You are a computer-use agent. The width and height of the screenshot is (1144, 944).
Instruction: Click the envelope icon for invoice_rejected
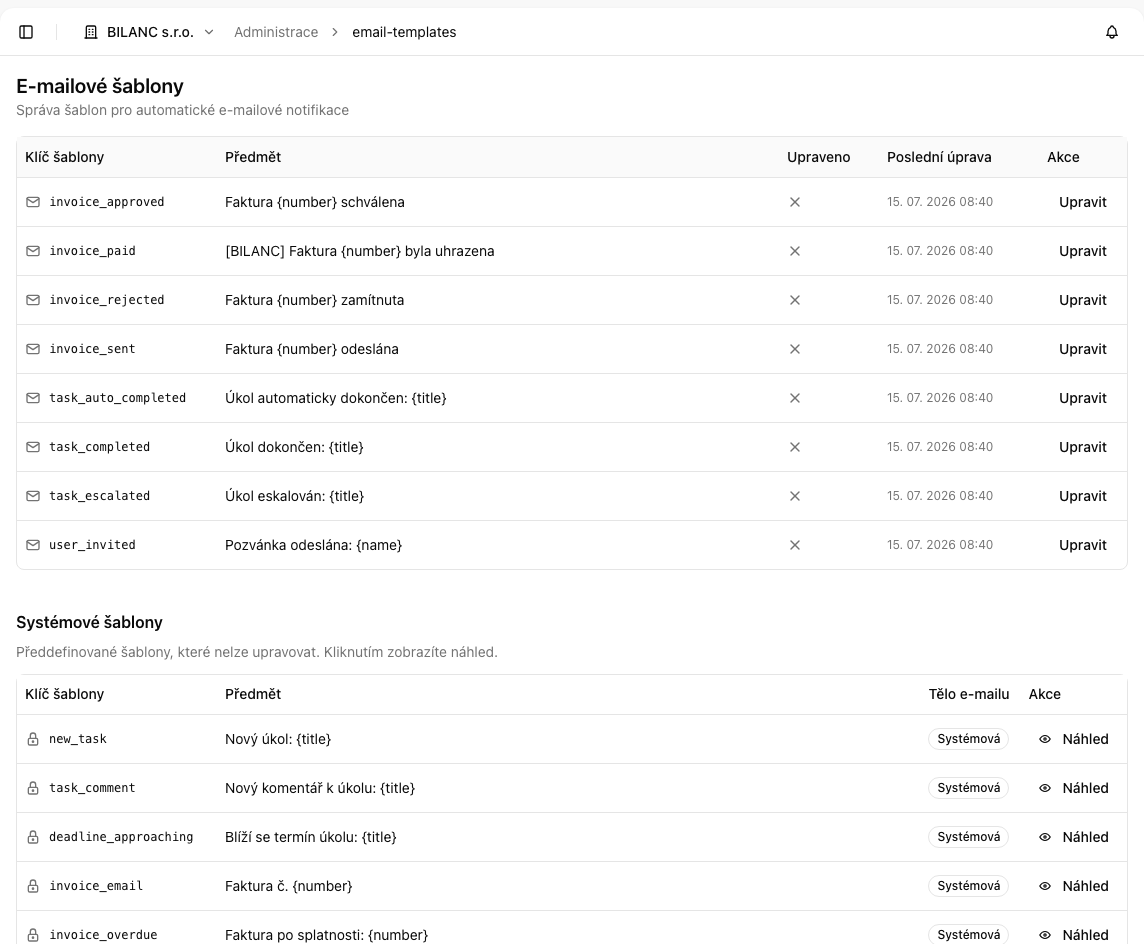[33, 300]
